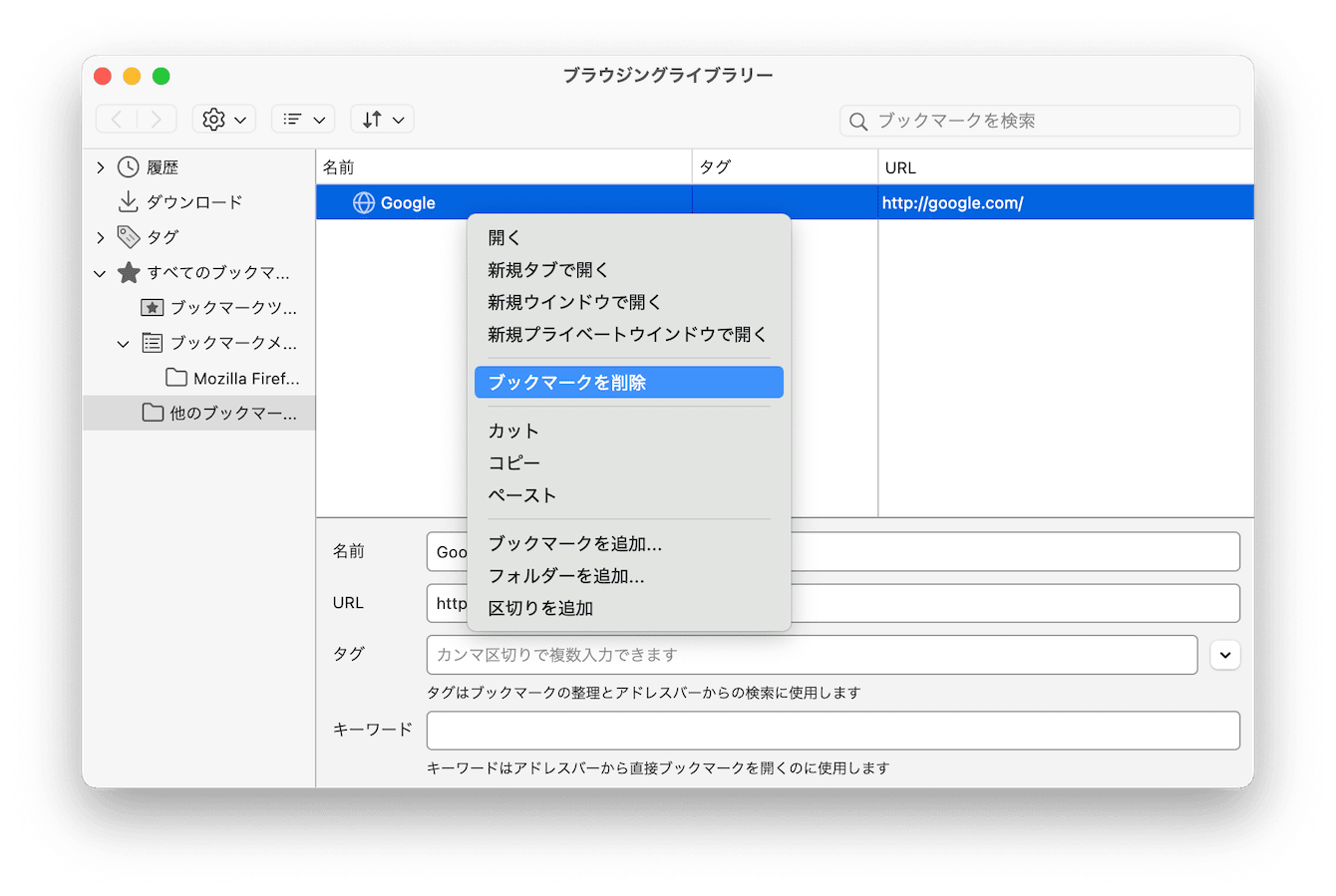Focus the ブックマークを検索 search field

1040,121
